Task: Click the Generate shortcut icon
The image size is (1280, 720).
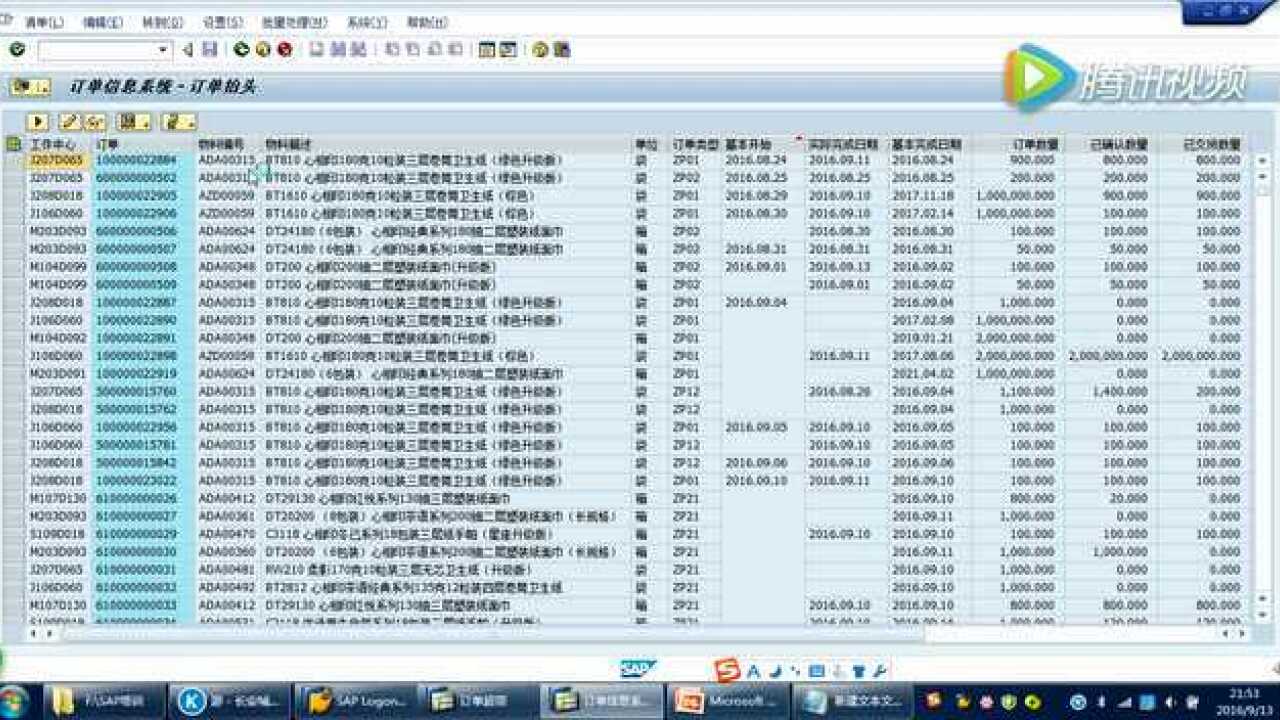Action: 509,49
